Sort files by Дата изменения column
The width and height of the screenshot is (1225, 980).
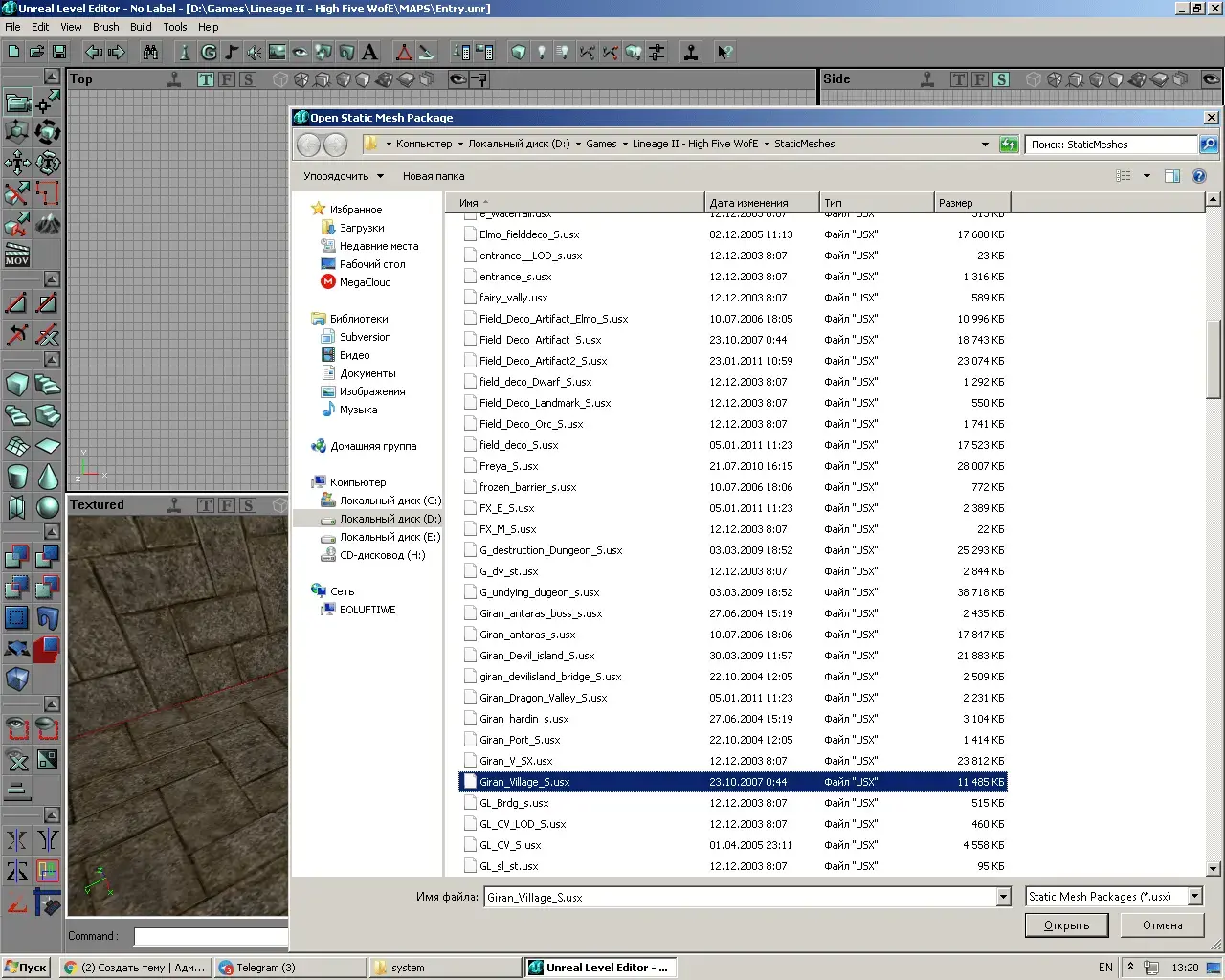click(x=762, y=203)
